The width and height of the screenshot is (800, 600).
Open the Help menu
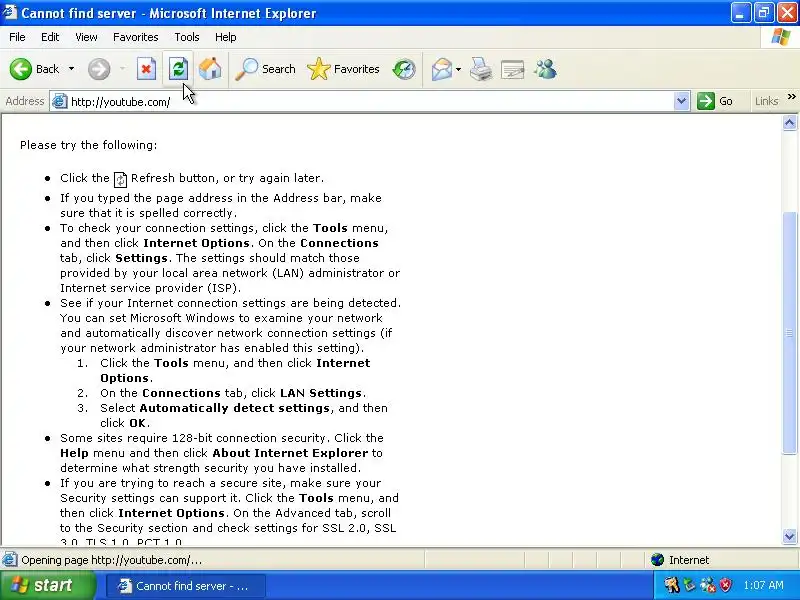click(226, 37)
